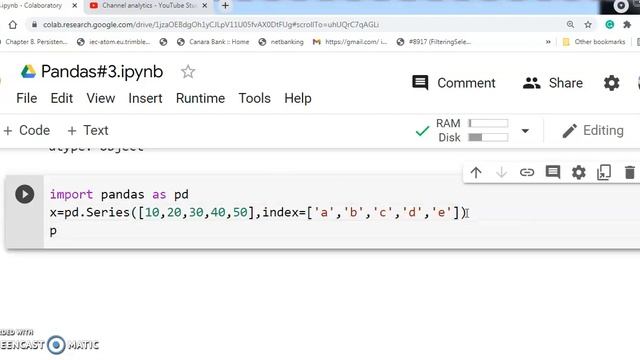Place cursor after letter p in cell
Screen dimensions: 640x360
coord(57,231)
